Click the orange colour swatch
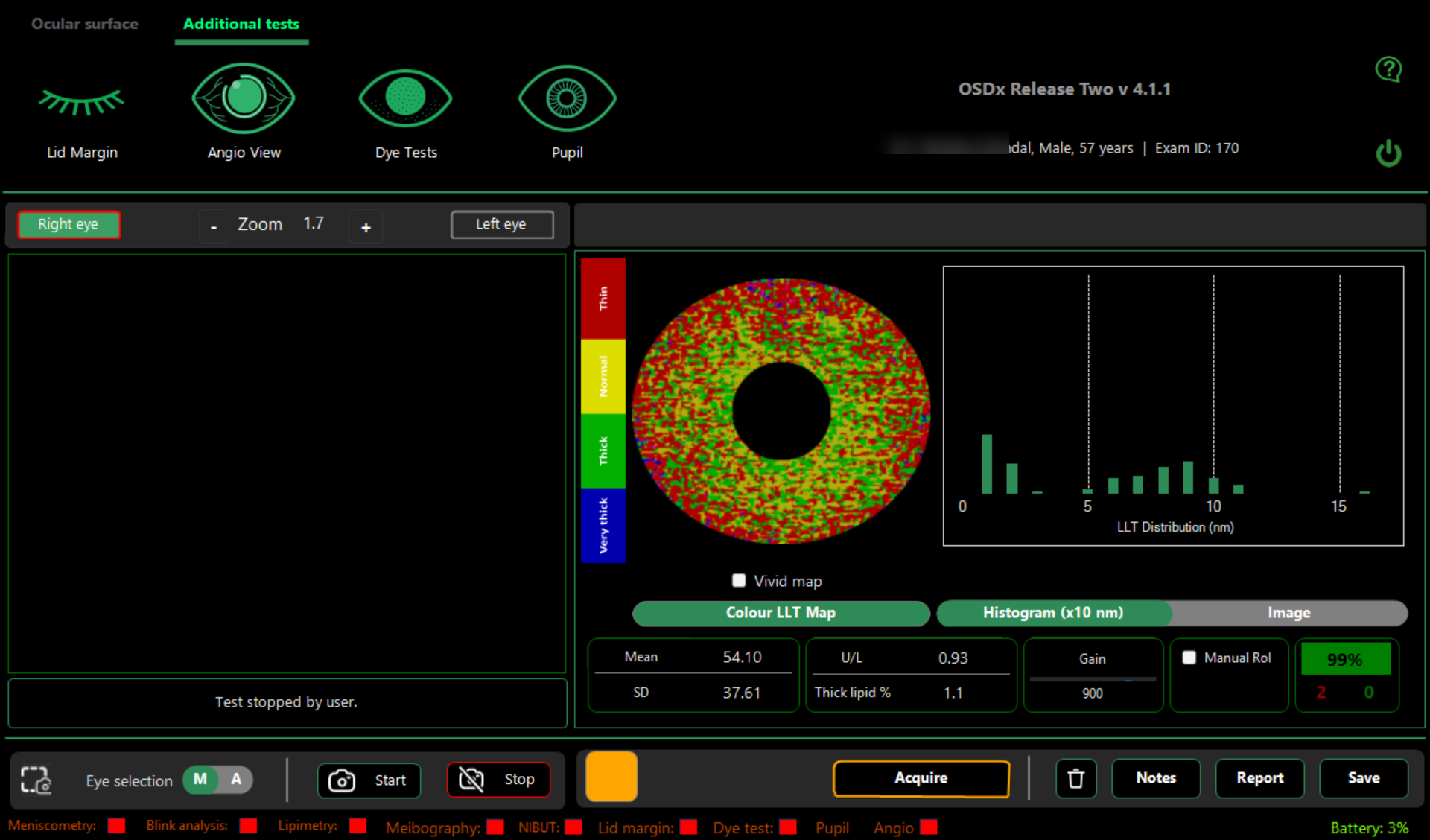 point(611,777)
